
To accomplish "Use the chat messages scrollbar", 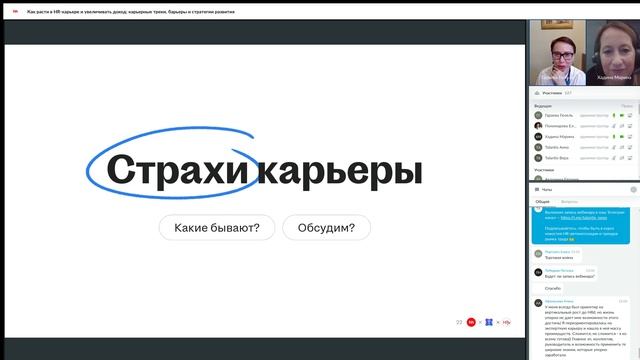I will [638, 353].
